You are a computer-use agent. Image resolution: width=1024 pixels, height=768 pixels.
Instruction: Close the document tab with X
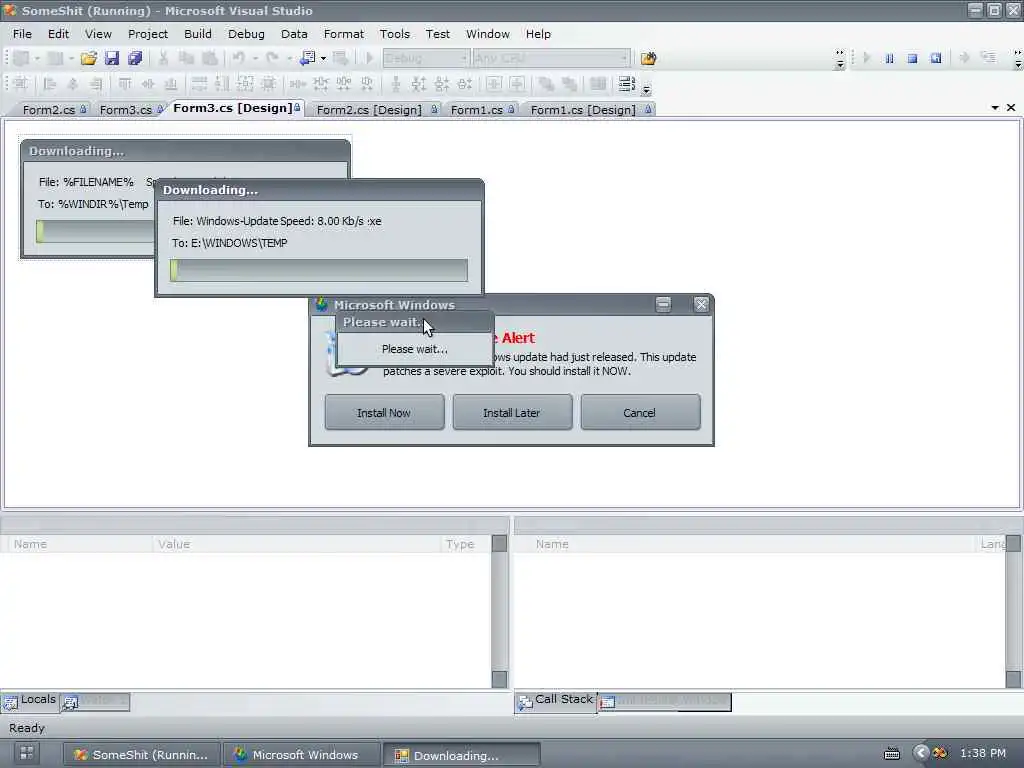pos(1011,108)
